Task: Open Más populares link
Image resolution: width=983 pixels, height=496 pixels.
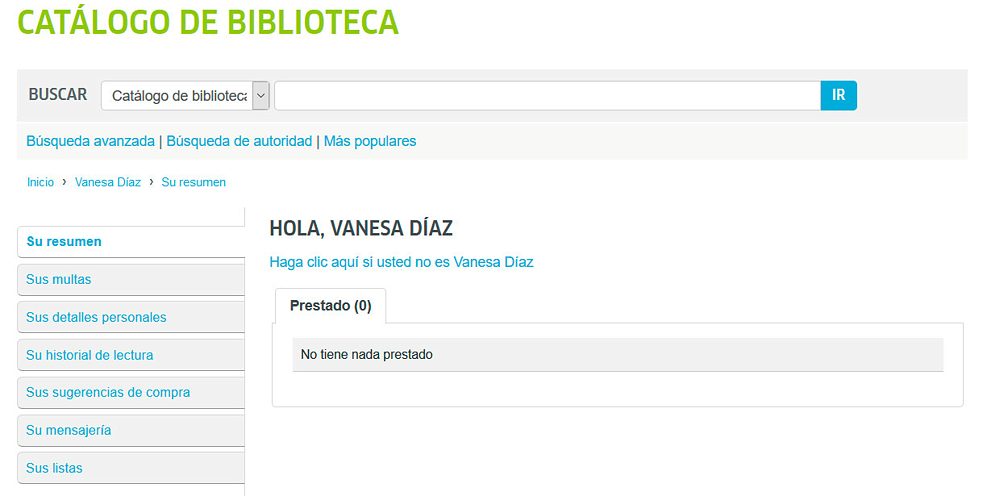Action: pos(370,141)
